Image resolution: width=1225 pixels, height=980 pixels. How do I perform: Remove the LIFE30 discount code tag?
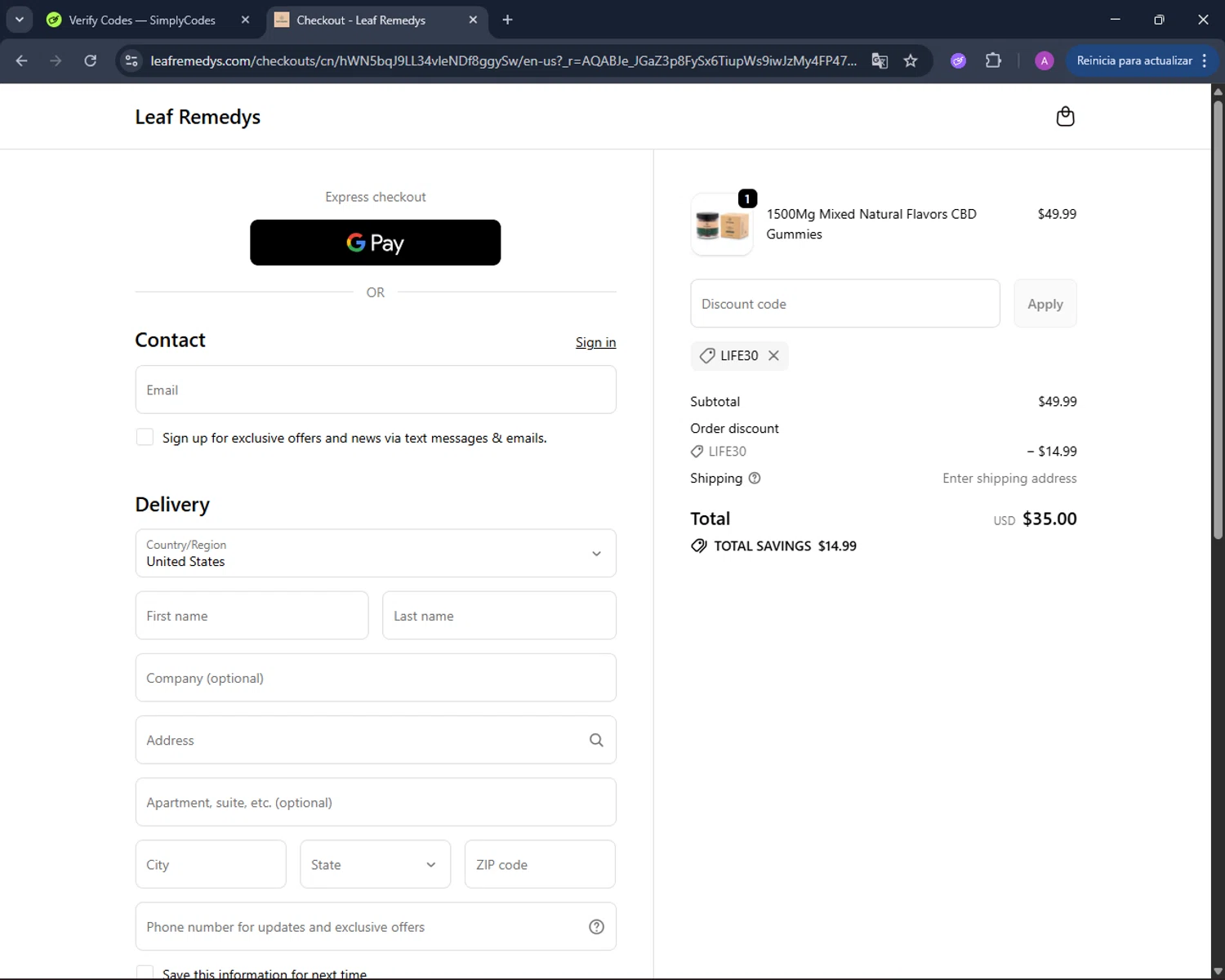tap(773, 355)
